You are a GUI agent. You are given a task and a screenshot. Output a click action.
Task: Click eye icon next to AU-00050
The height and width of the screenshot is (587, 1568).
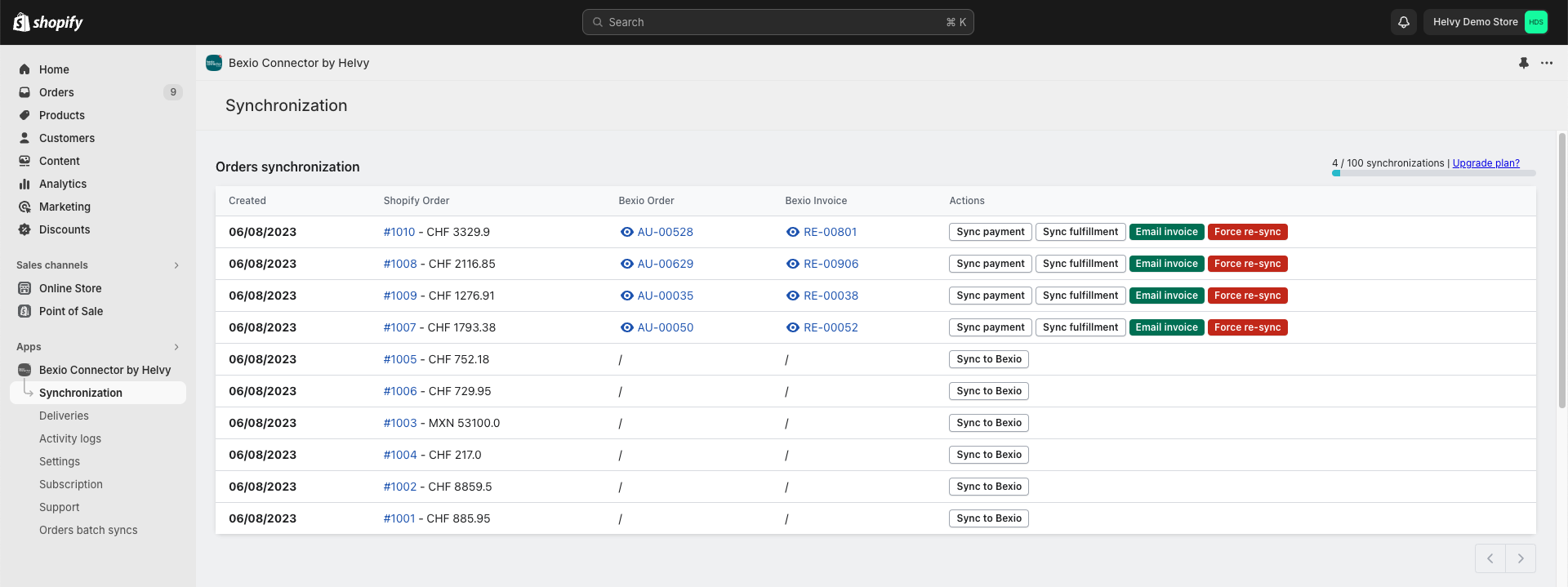[626, 327]
